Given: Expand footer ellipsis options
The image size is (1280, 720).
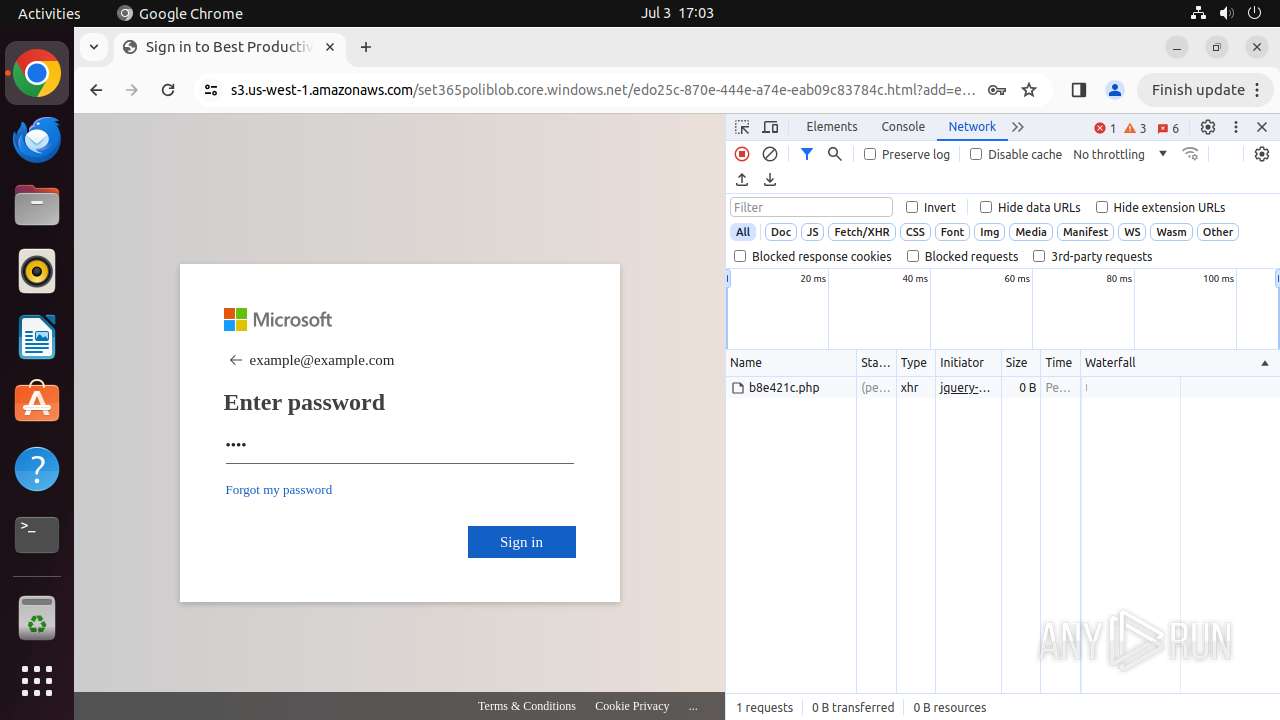Looking at the screenshot, I should (693, 706).
